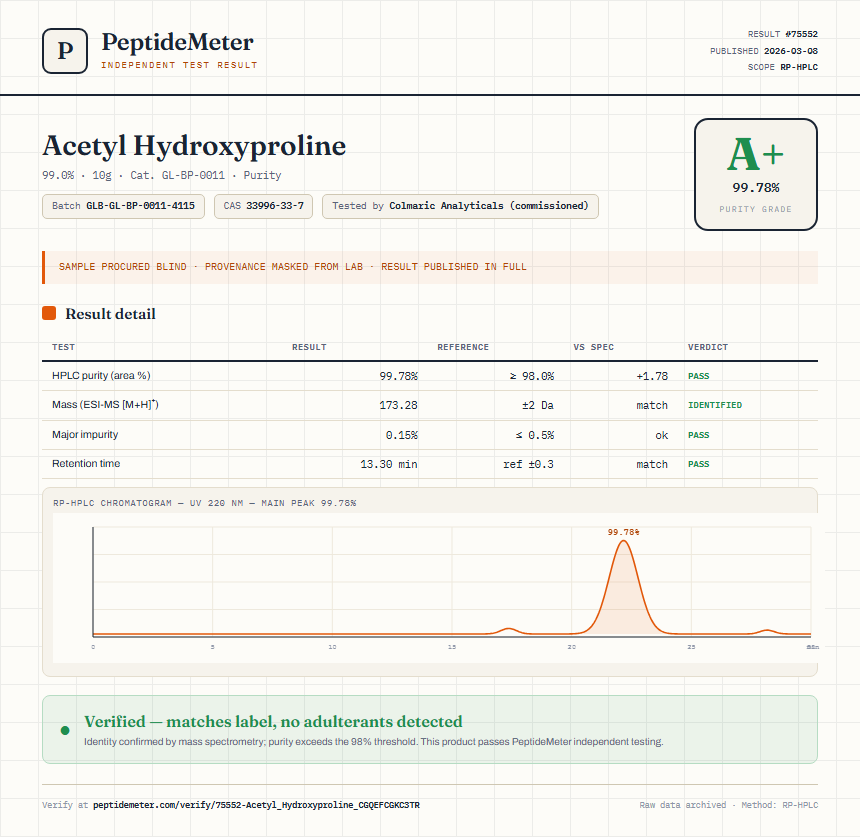
Task: Click the 99.78% value in grade badge
Action: pyautogui.click(x=756, y=188)
